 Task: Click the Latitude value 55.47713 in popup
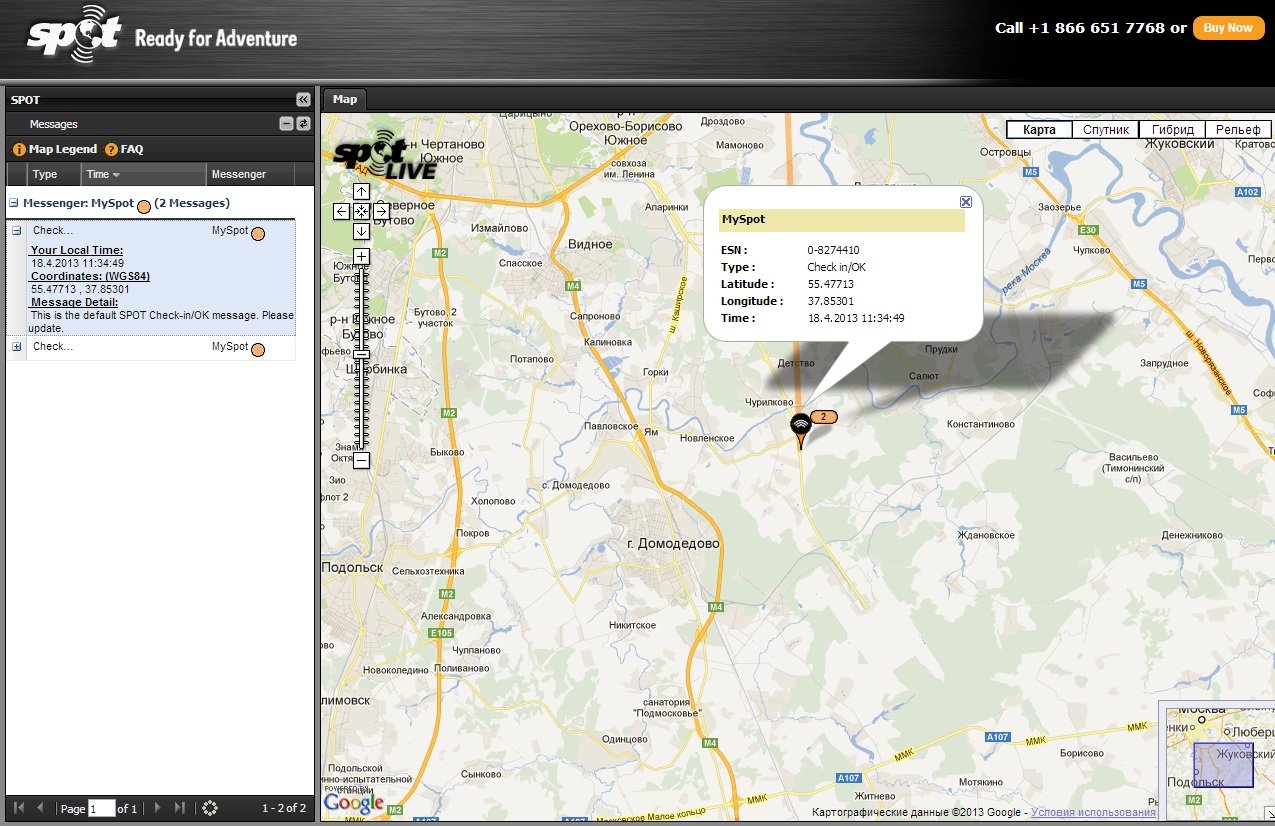830,284
